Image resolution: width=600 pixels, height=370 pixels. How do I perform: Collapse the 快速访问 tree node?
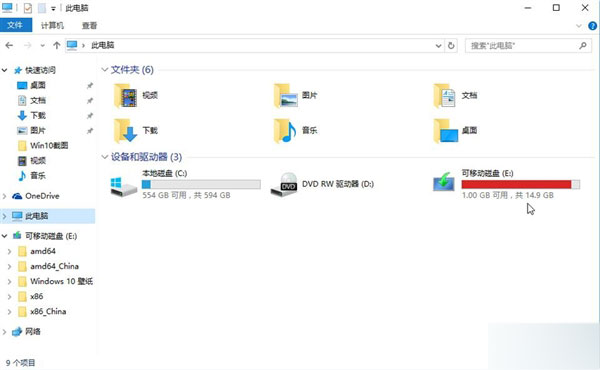click(5, 70)
